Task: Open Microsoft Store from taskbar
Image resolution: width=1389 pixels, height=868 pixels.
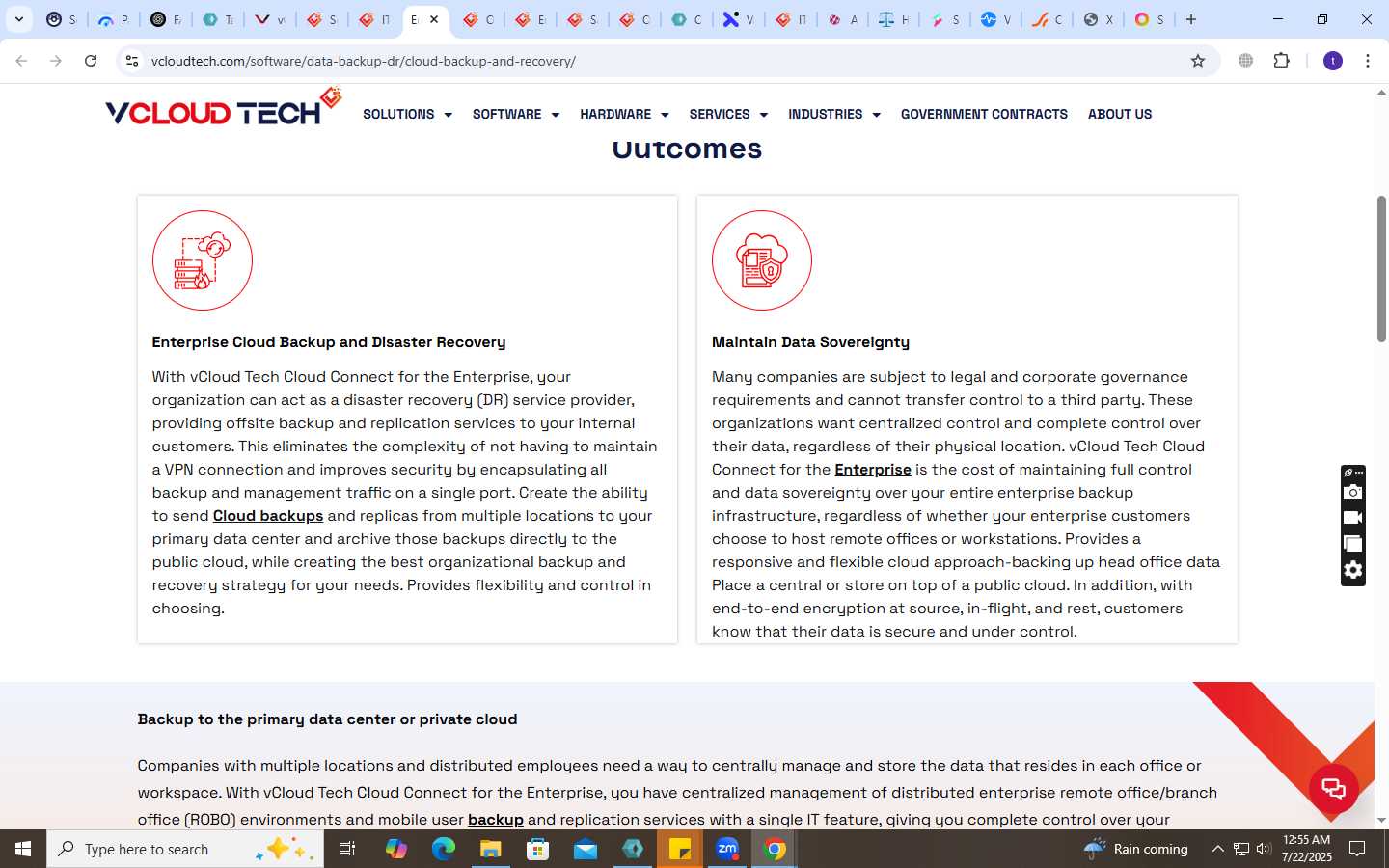Action: click(x=538, y=849)
